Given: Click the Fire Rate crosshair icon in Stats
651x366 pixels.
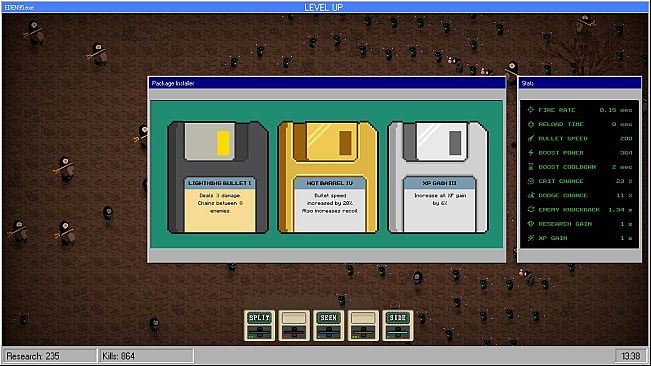Looking at the screenshot, I should point(531,110).
